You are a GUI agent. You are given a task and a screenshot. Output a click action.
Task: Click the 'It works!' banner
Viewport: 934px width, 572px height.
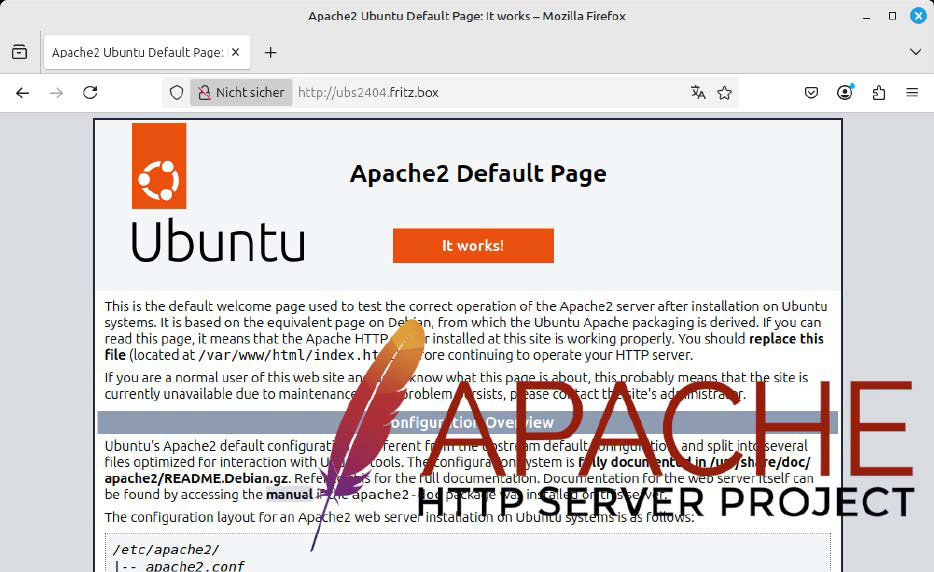point(473,245)
